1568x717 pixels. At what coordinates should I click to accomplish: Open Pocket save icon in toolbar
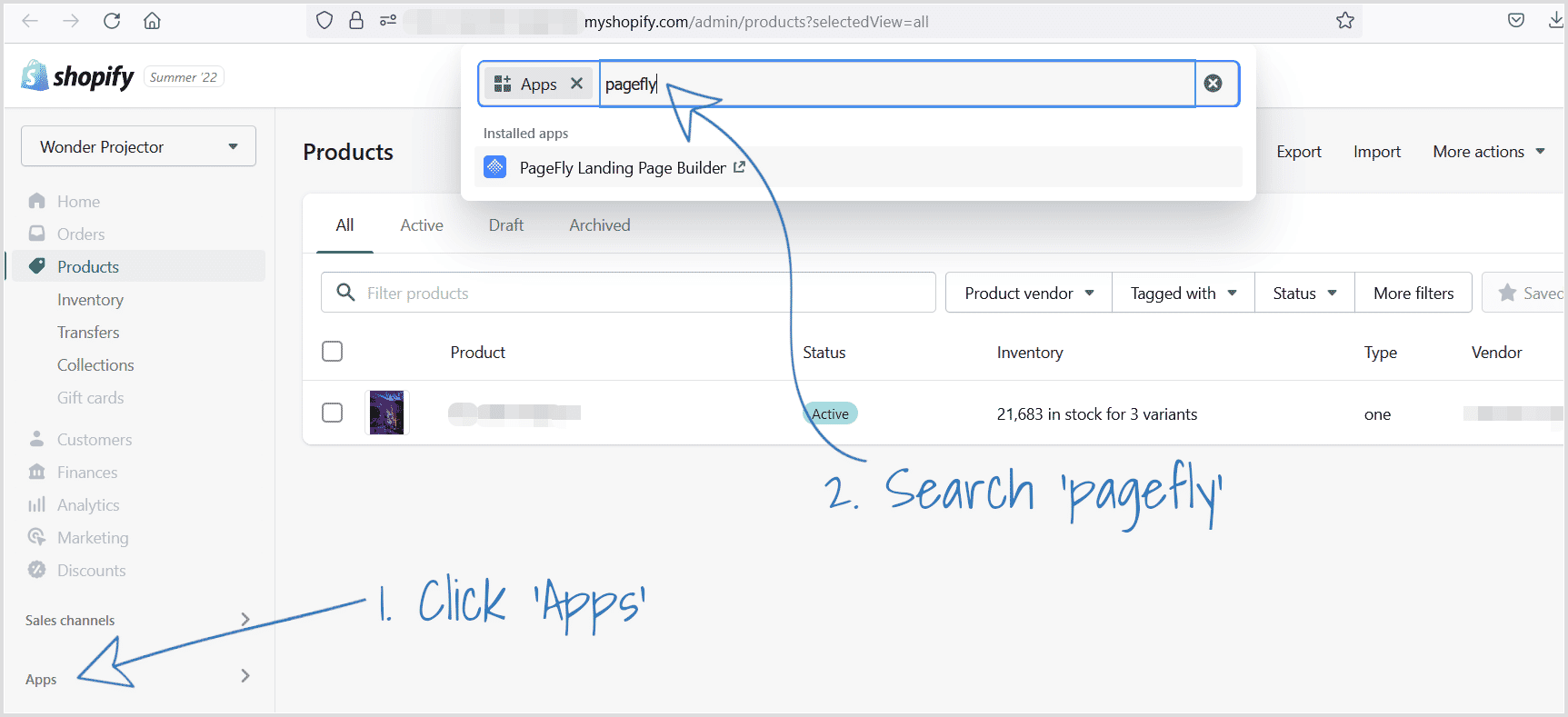1516,20
